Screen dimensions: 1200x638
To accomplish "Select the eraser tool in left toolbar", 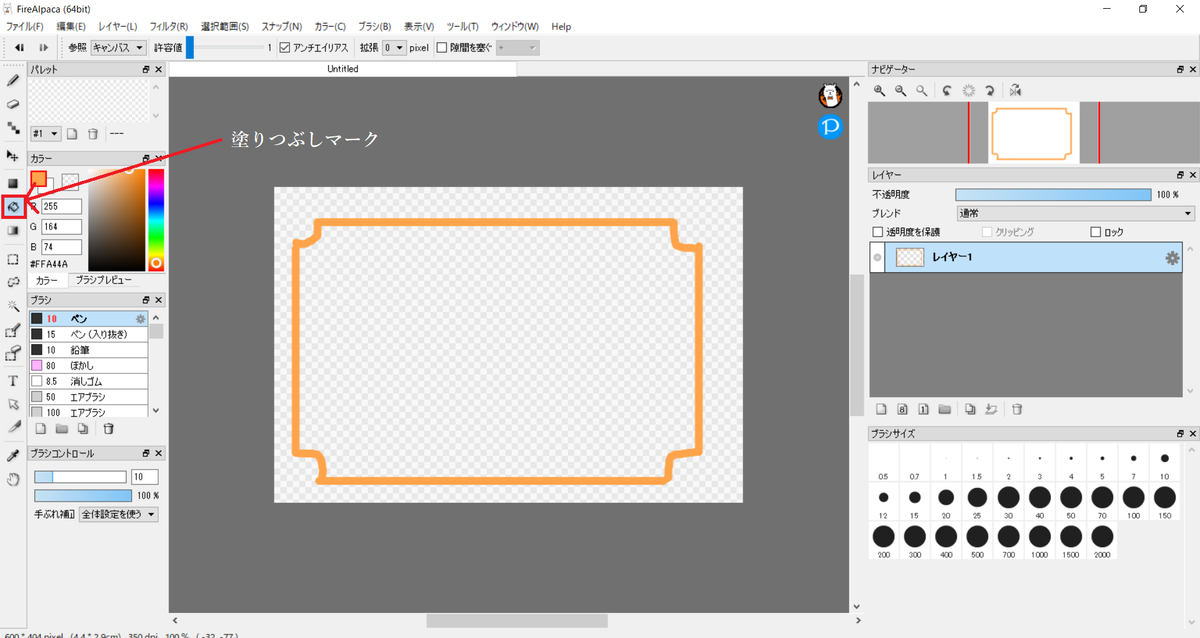I will 13,104.
